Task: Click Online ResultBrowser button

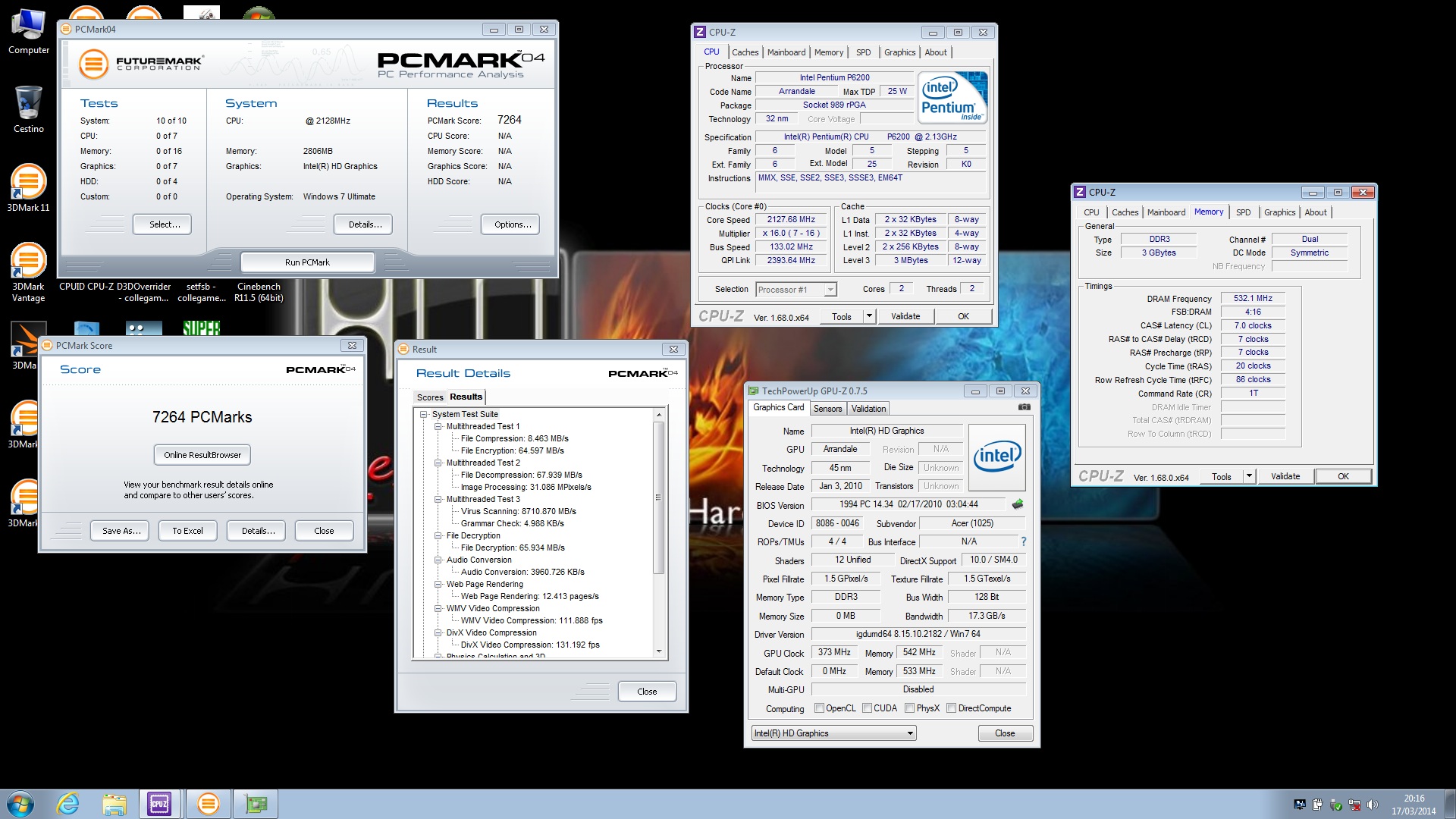Action: point(202,455)
